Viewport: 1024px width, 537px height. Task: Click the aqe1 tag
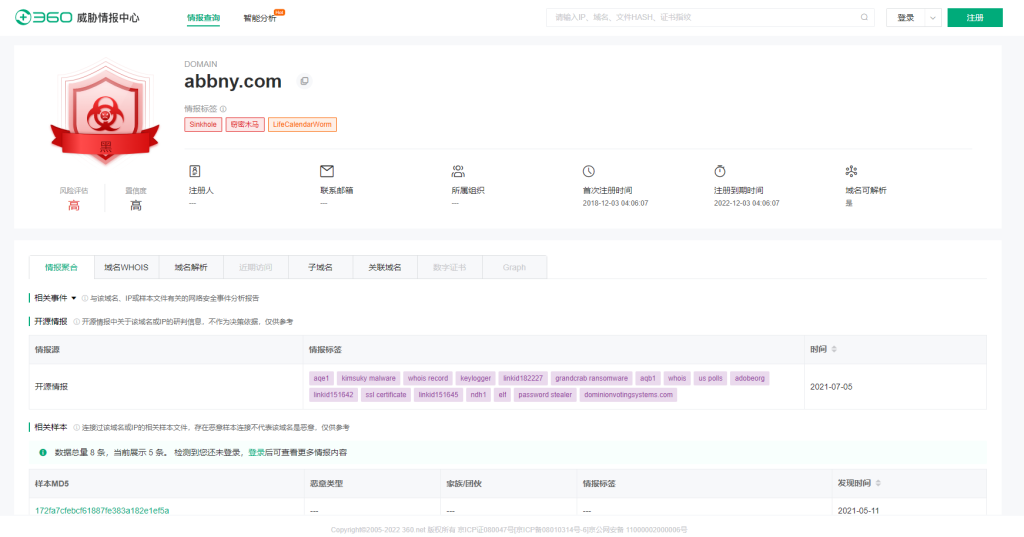pyautogui.click(x=321, y=378)
